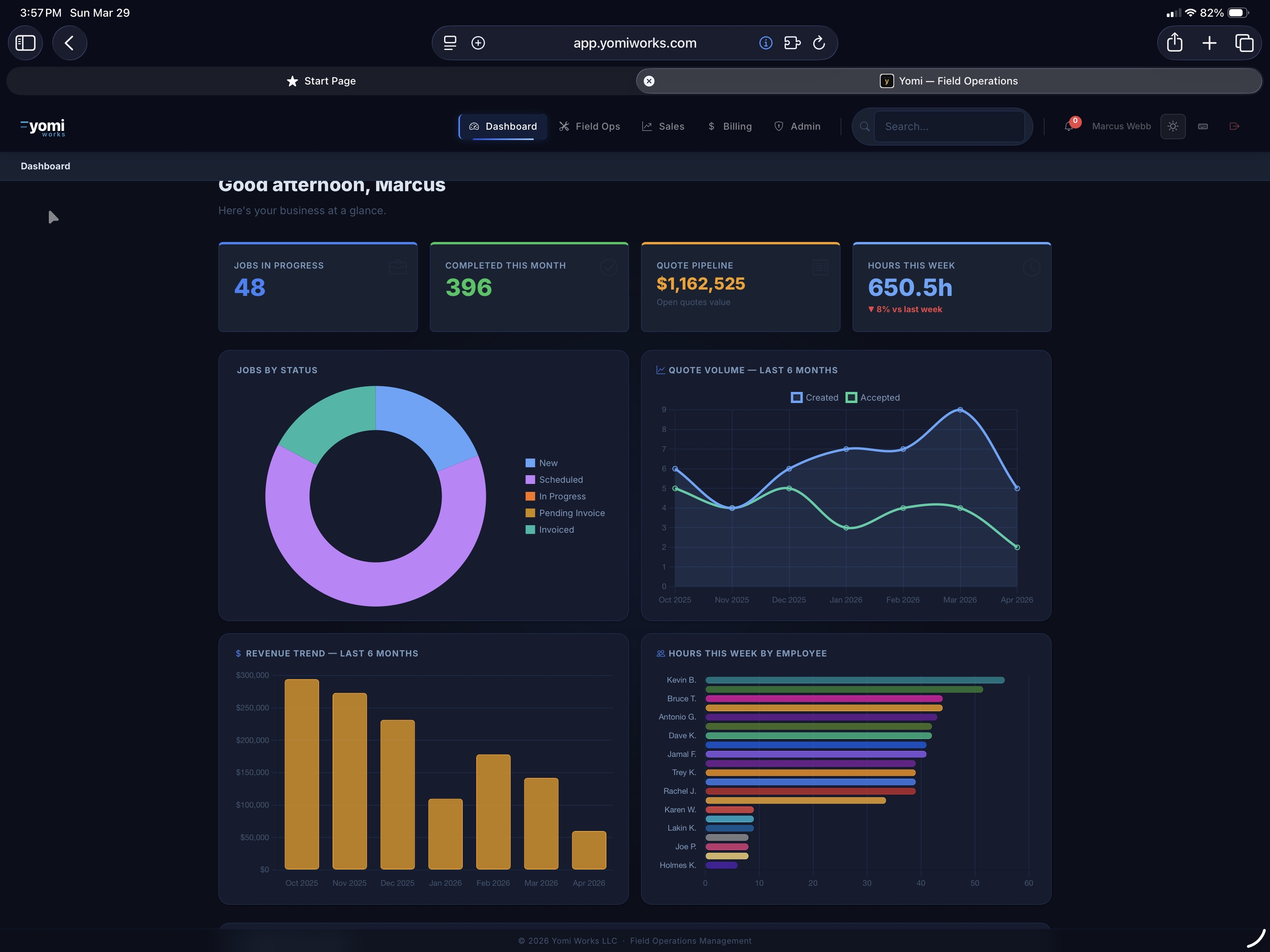This screenshot has width=1270, height=952.
Task: Toggle light mode with the sun button
Action: pyautogui.click(x=1173, y=126)
